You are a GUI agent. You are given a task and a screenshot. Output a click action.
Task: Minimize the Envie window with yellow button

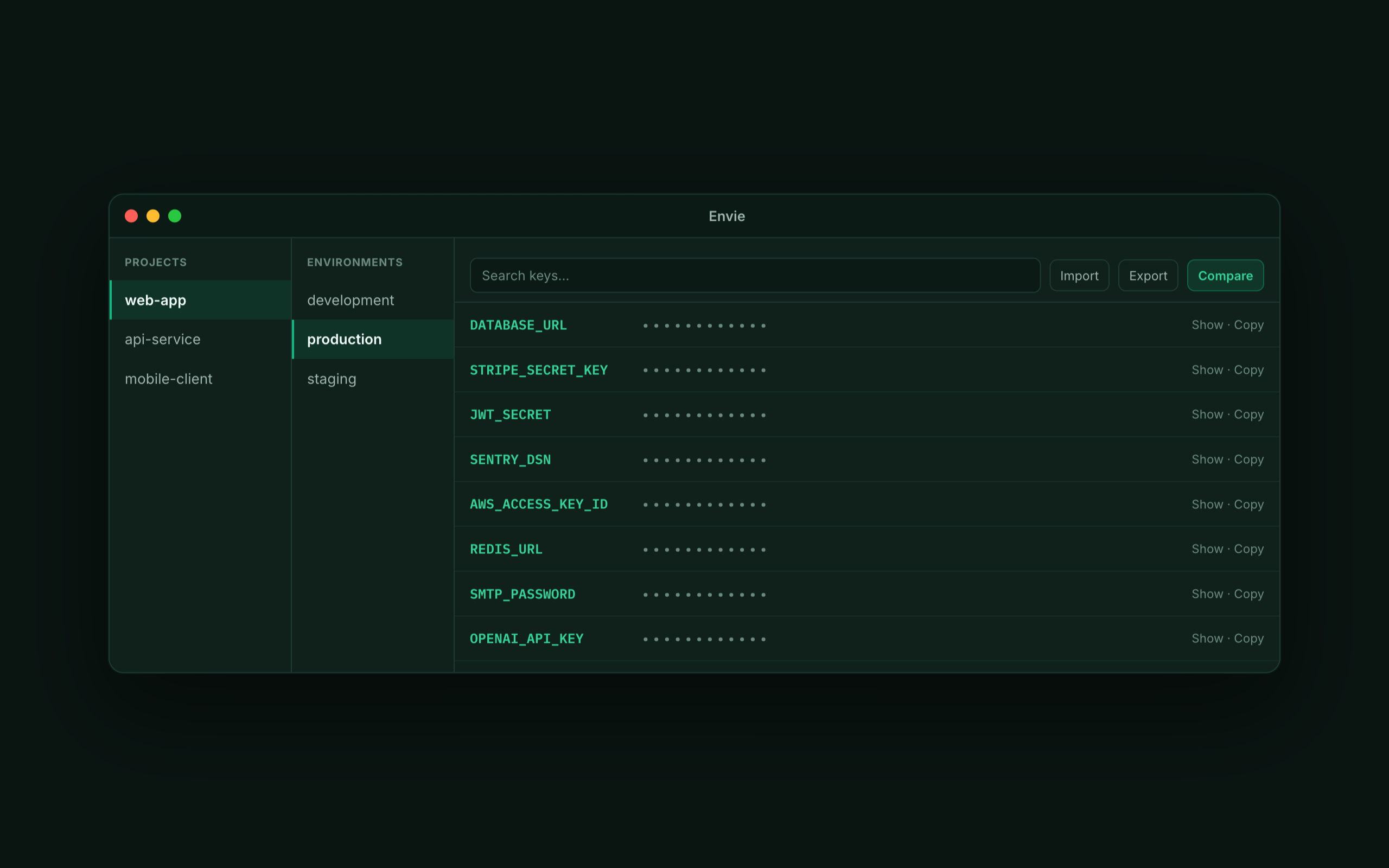point(153,216)
